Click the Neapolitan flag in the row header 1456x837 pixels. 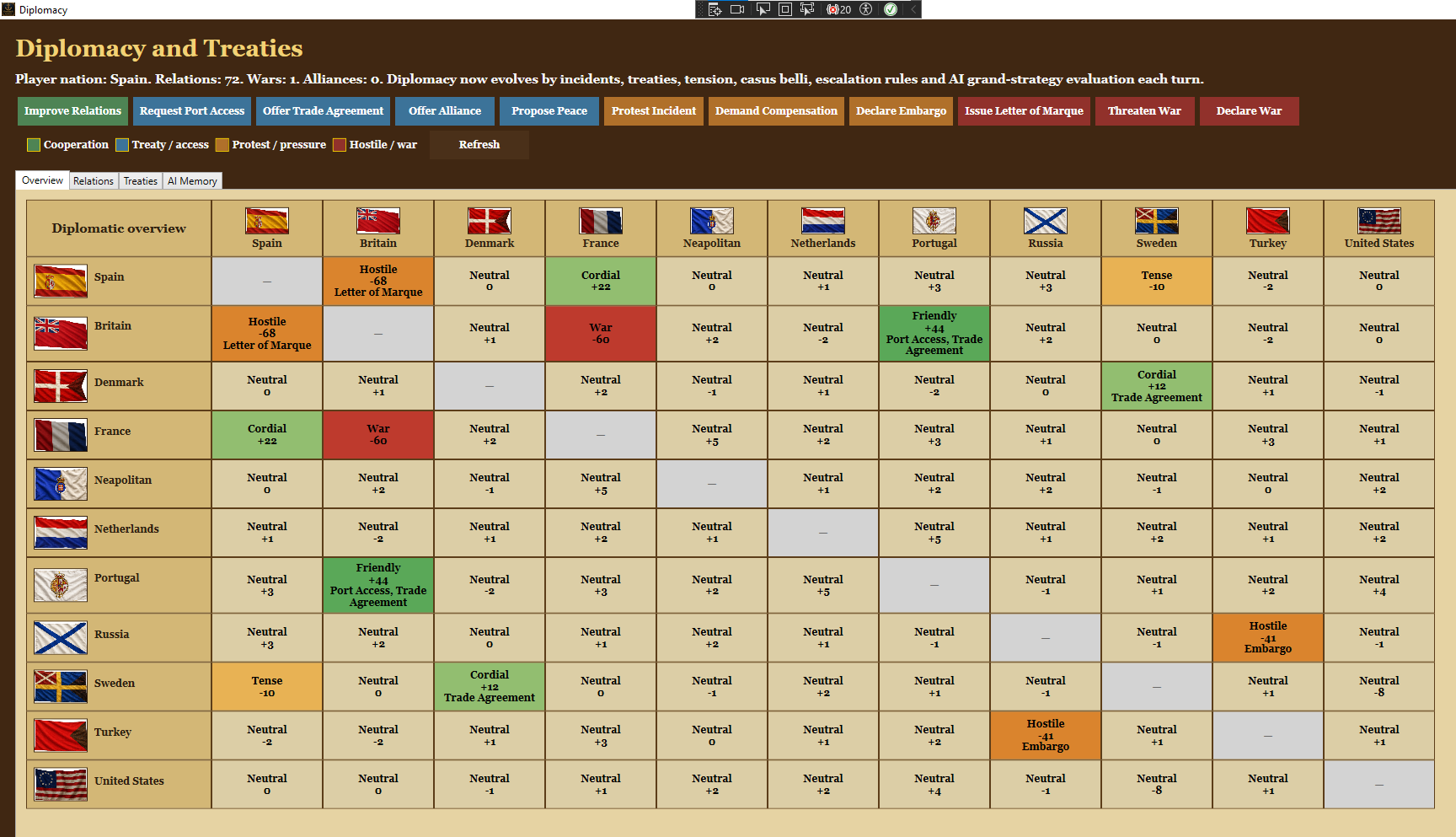click(61, 484)
